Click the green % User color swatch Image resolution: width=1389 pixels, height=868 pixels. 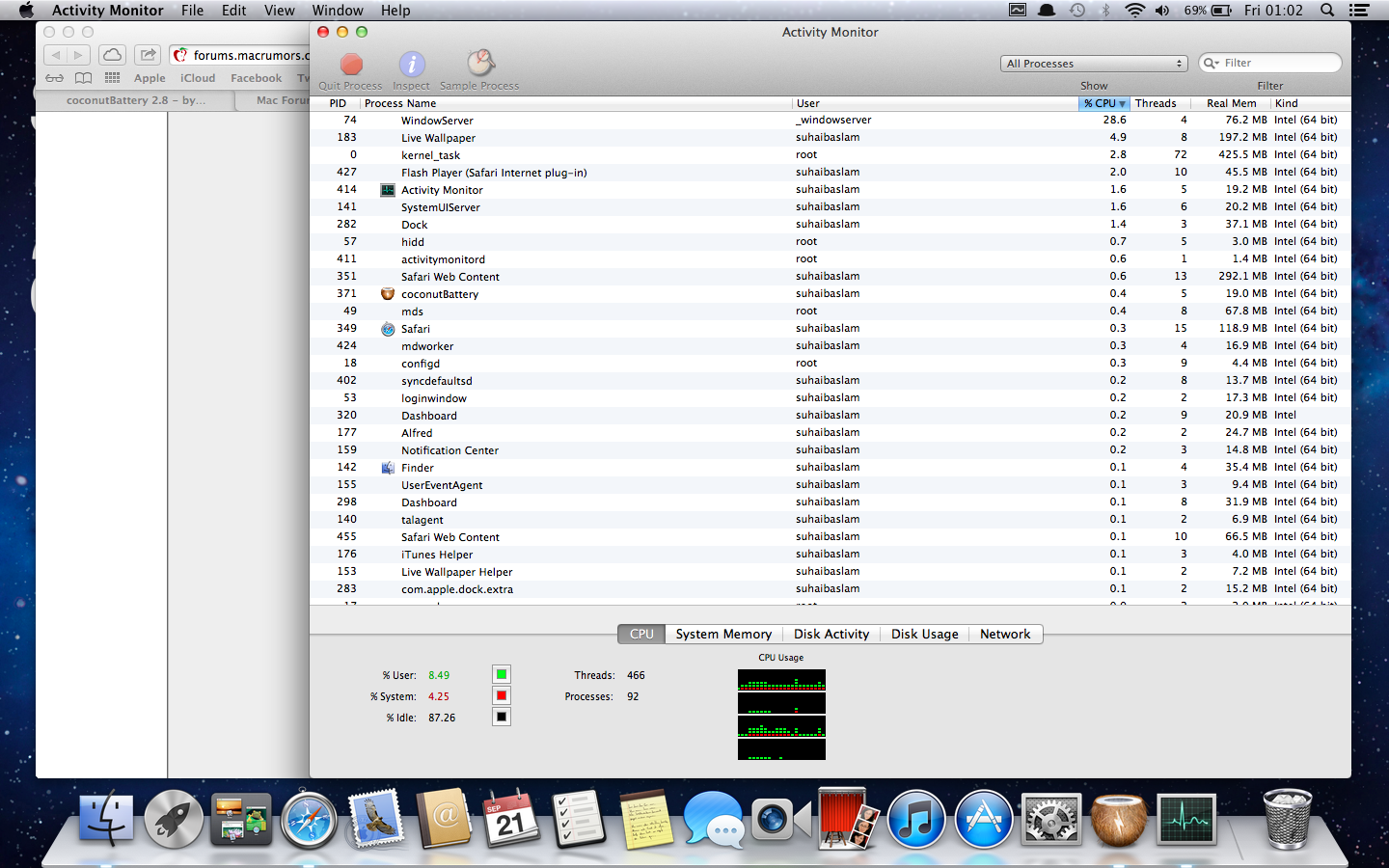pyautogui.click(x=501, y=674)
